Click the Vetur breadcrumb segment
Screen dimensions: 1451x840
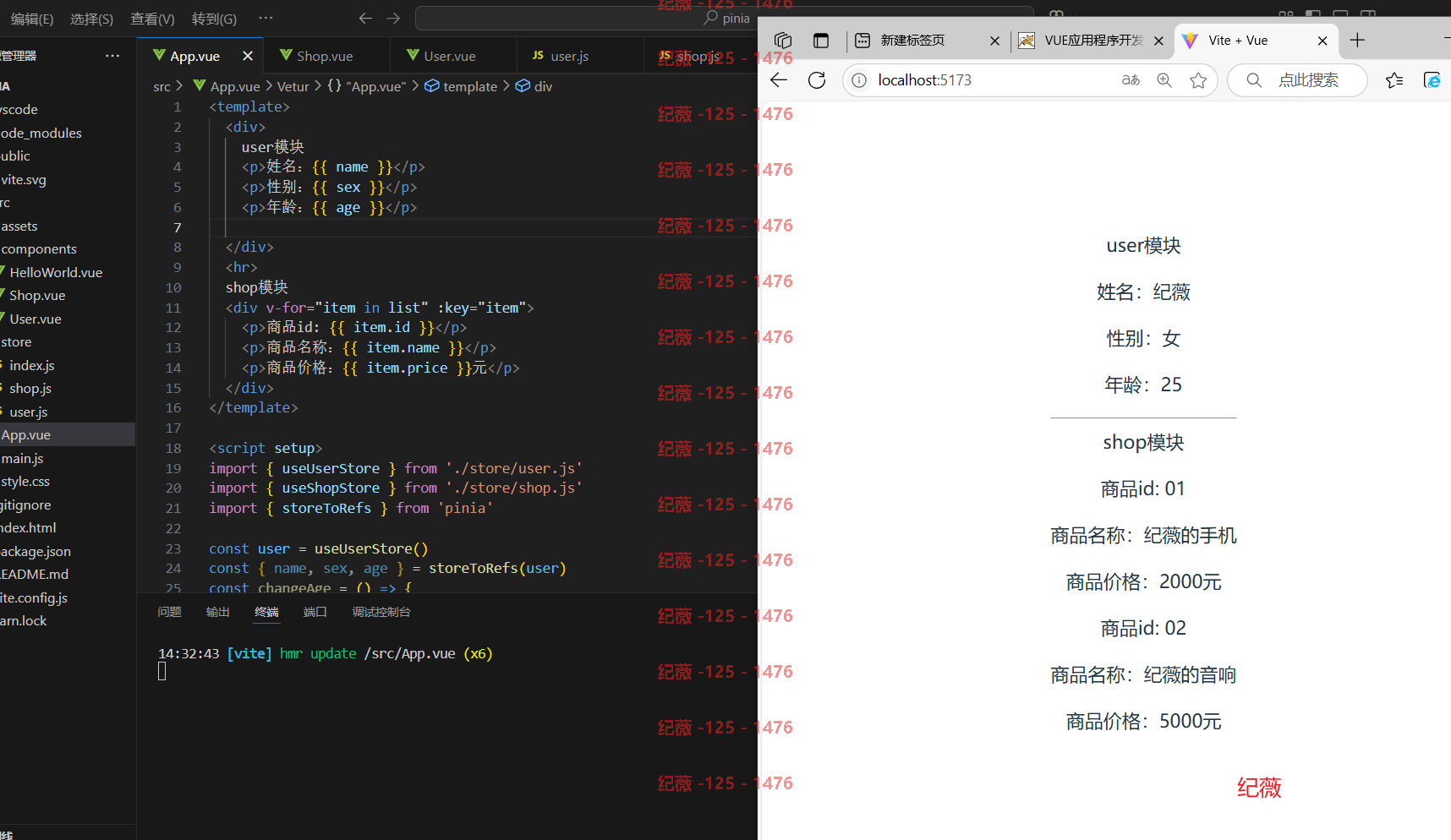tap(293, 86)
